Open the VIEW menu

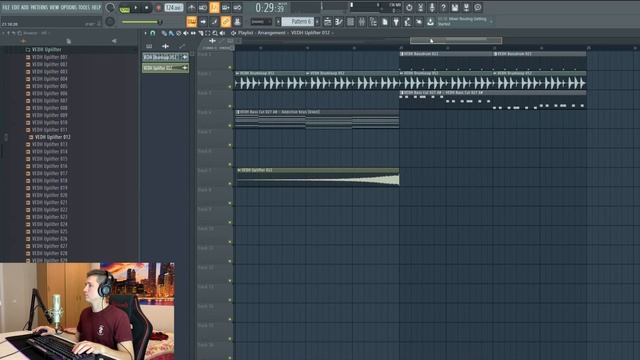[54, 7]
